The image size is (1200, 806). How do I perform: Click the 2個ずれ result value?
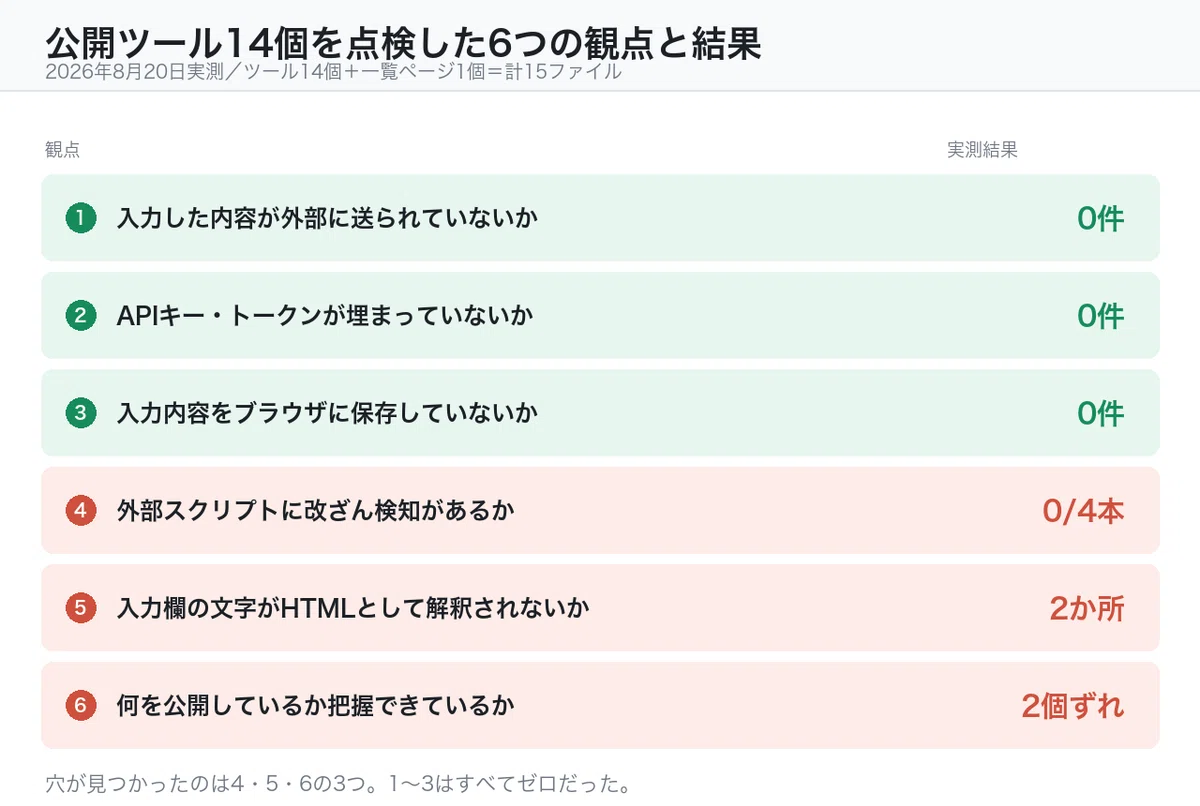tap(1073, 706)
